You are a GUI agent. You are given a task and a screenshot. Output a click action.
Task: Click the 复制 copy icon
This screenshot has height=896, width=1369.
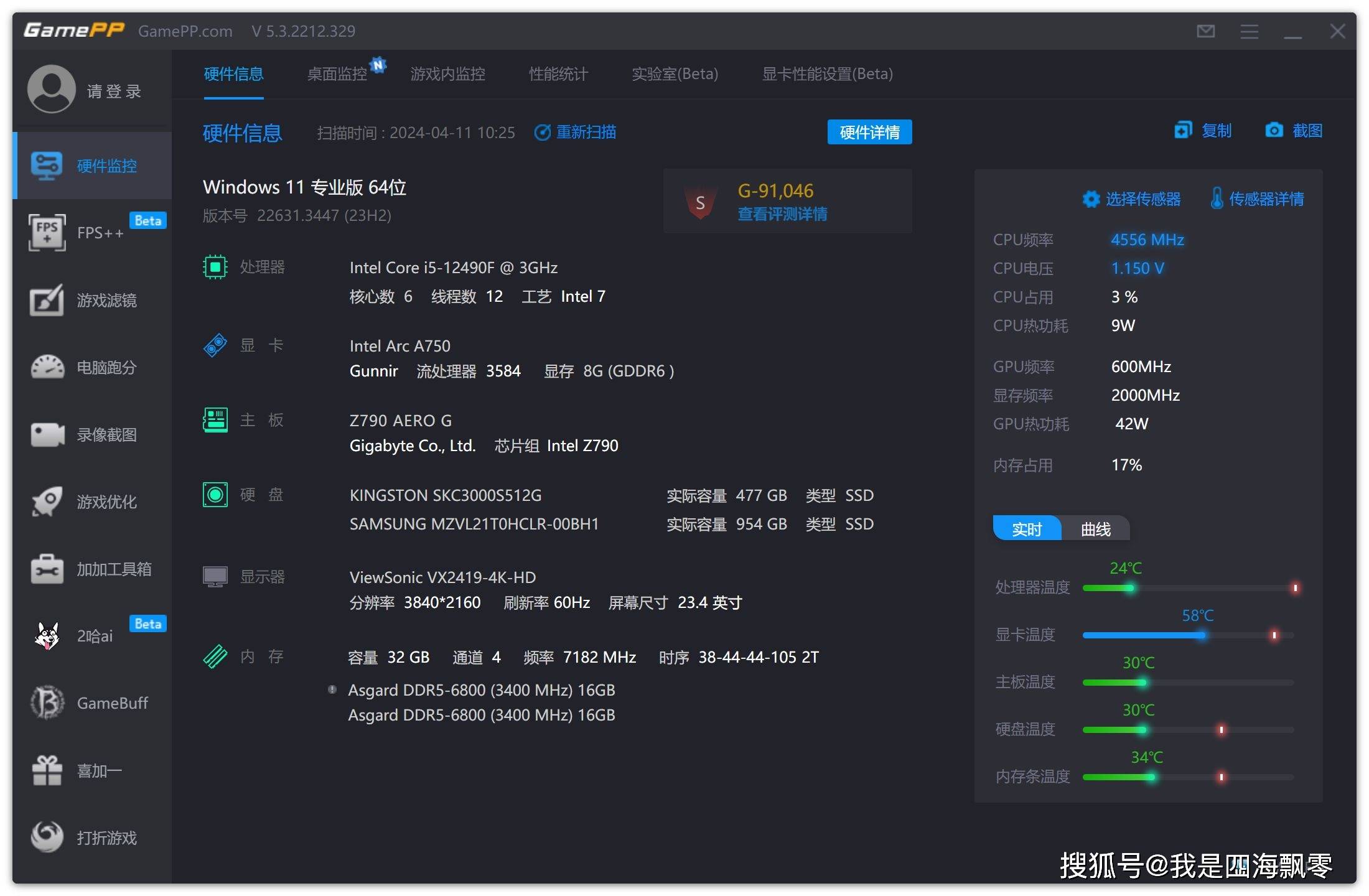[1182, 130]
